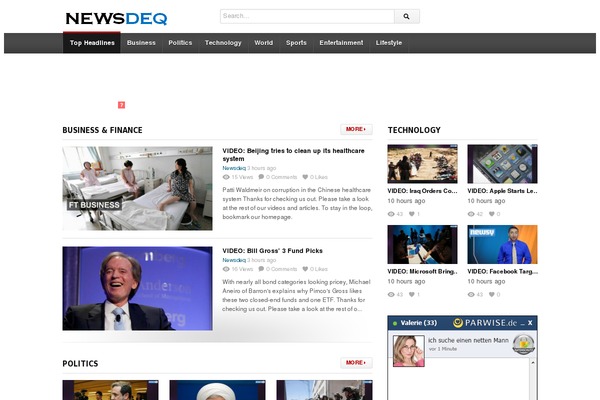Open headline about Beijing healthcare system
This screenshot has width=600, height=400.
(293, 155)
